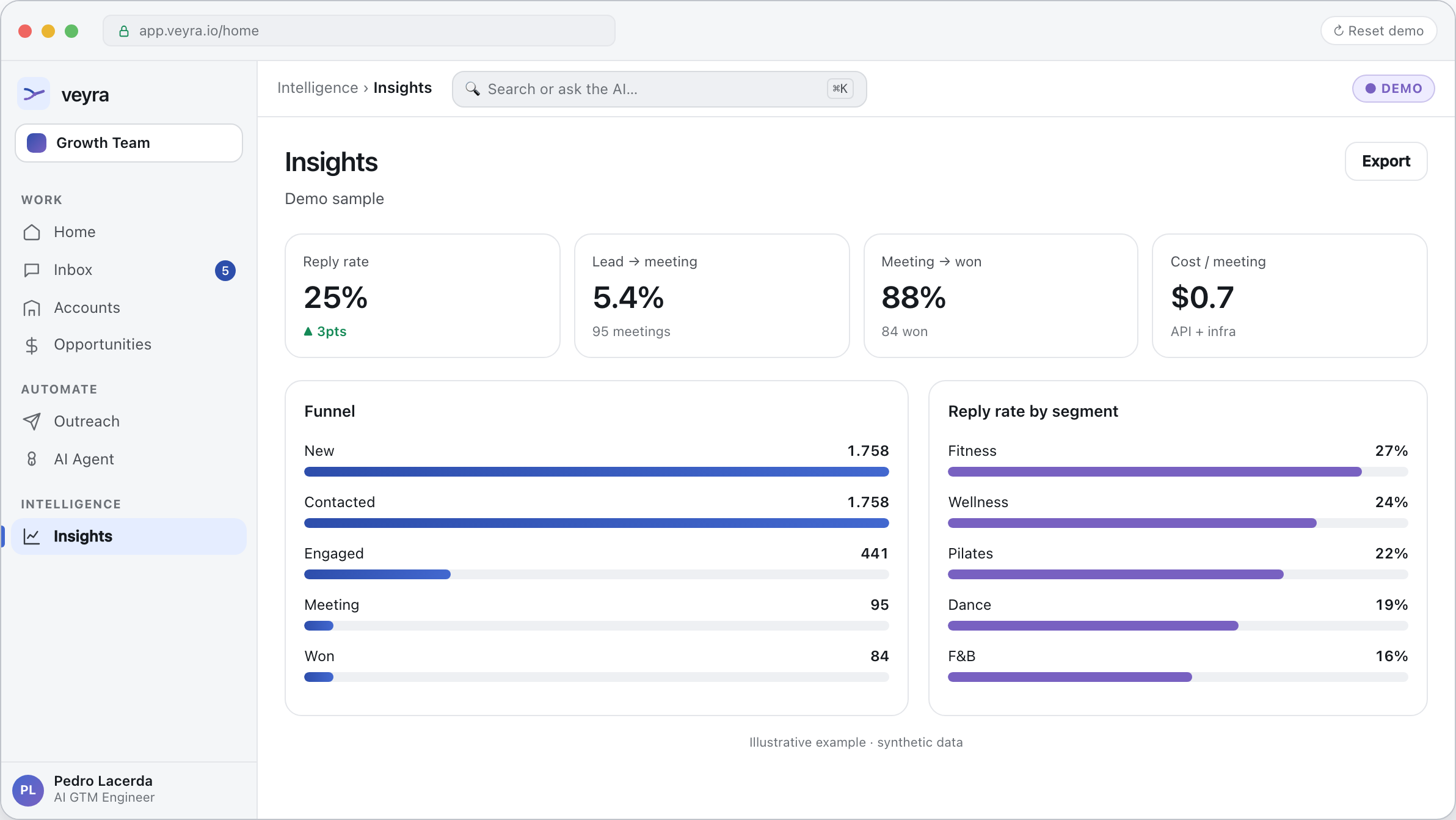Click the "16%" F&B value
The image size is (1456, 820).
pyautogui.click(x=1392, y=656)
